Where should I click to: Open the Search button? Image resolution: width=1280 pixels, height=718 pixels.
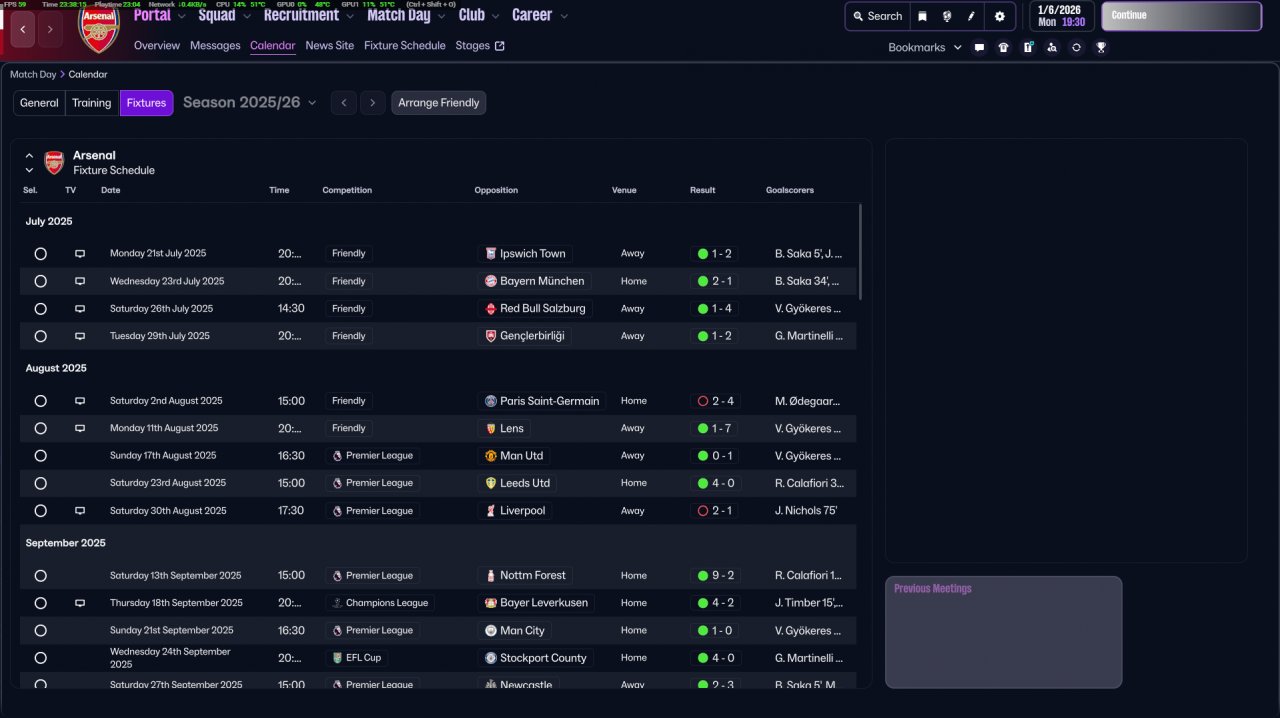[877, 16]
